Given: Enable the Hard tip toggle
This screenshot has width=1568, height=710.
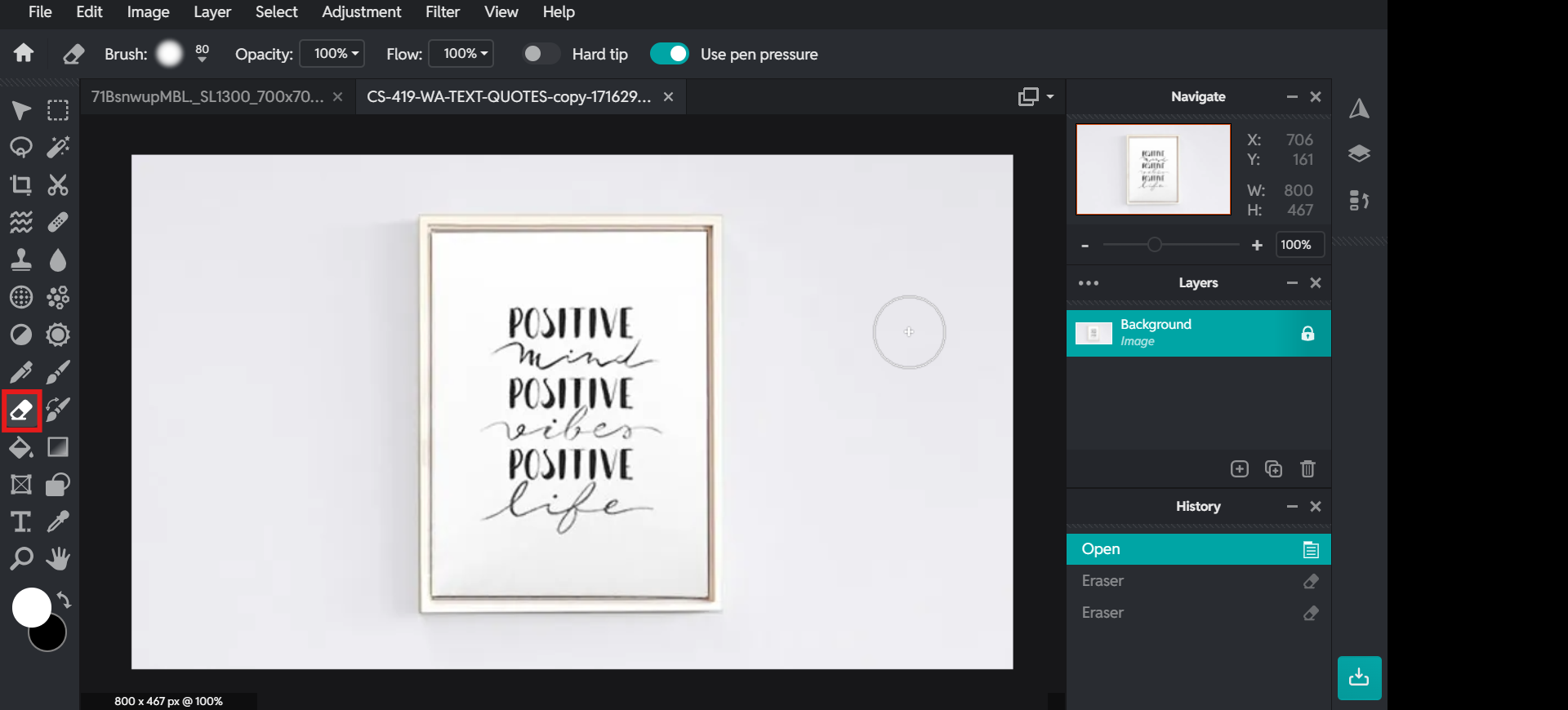Looking at the screenshot, I should 541,54.
